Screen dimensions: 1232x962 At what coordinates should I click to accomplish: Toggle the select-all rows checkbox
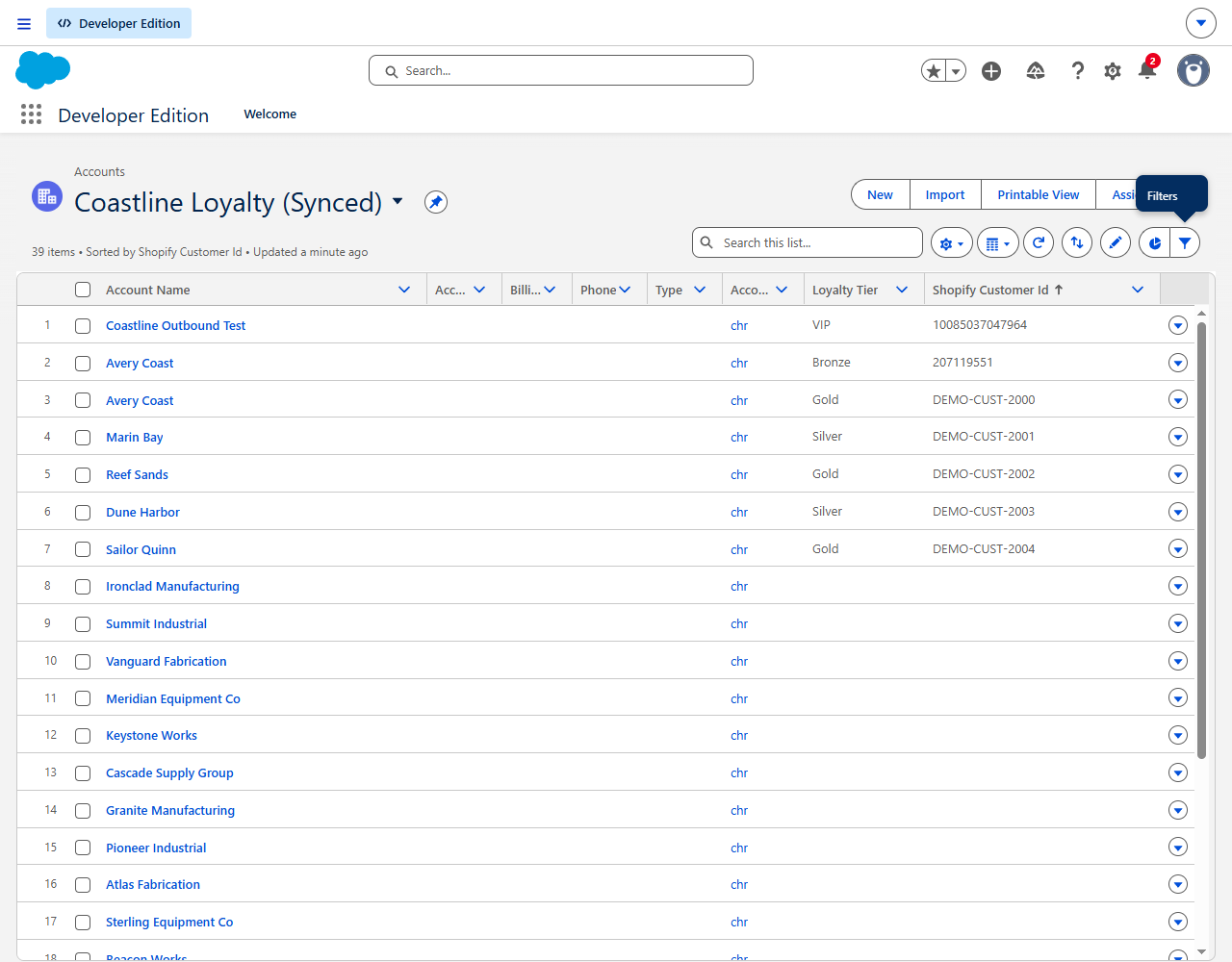click(x=83, y=290)
